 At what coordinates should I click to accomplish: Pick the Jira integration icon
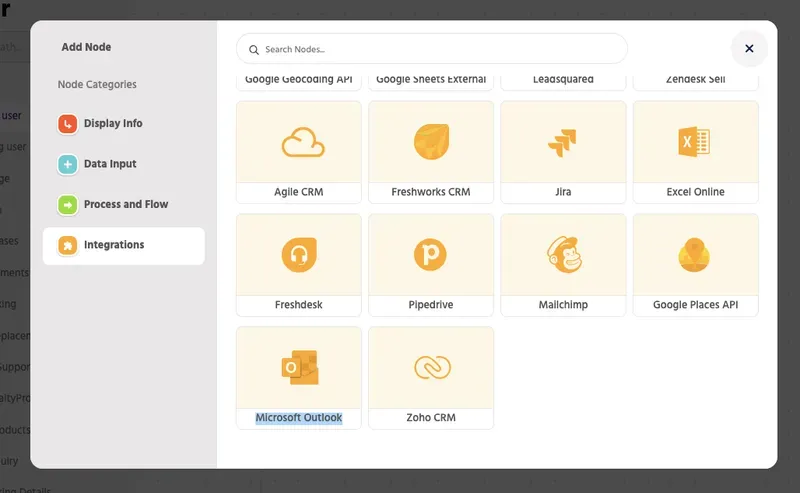(x=562, y=142)
